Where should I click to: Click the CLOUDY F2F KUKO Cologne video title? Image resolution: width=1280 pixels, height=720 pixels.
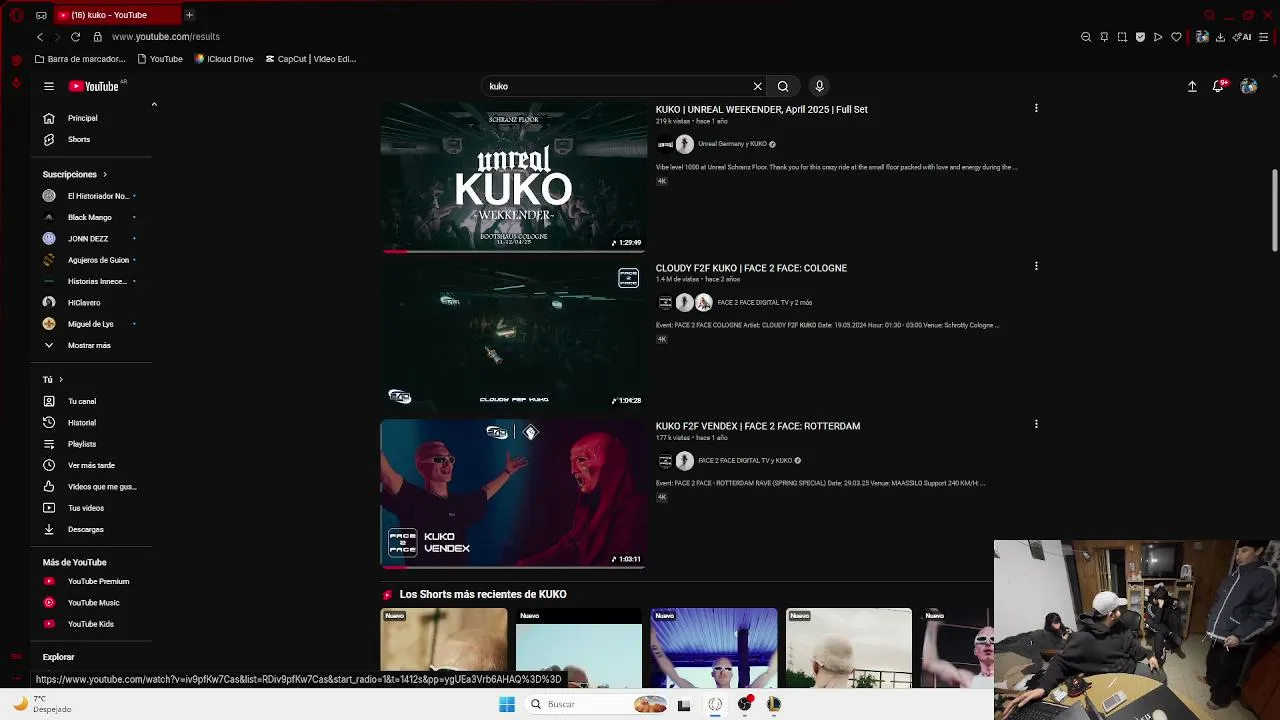click(x=751, y=268)
